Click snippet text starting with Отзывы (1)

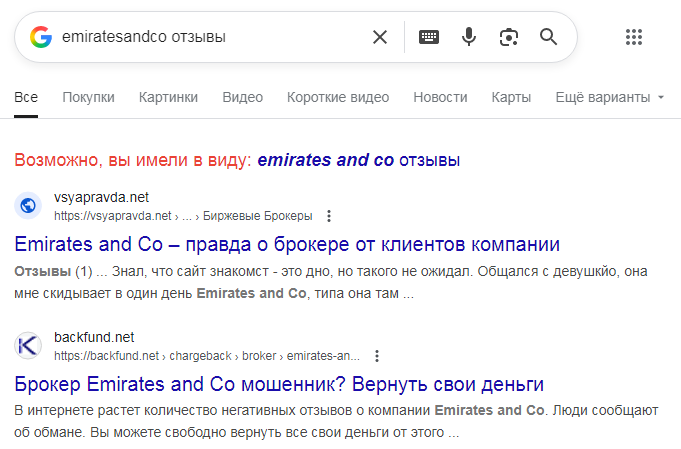click(331, 282)
